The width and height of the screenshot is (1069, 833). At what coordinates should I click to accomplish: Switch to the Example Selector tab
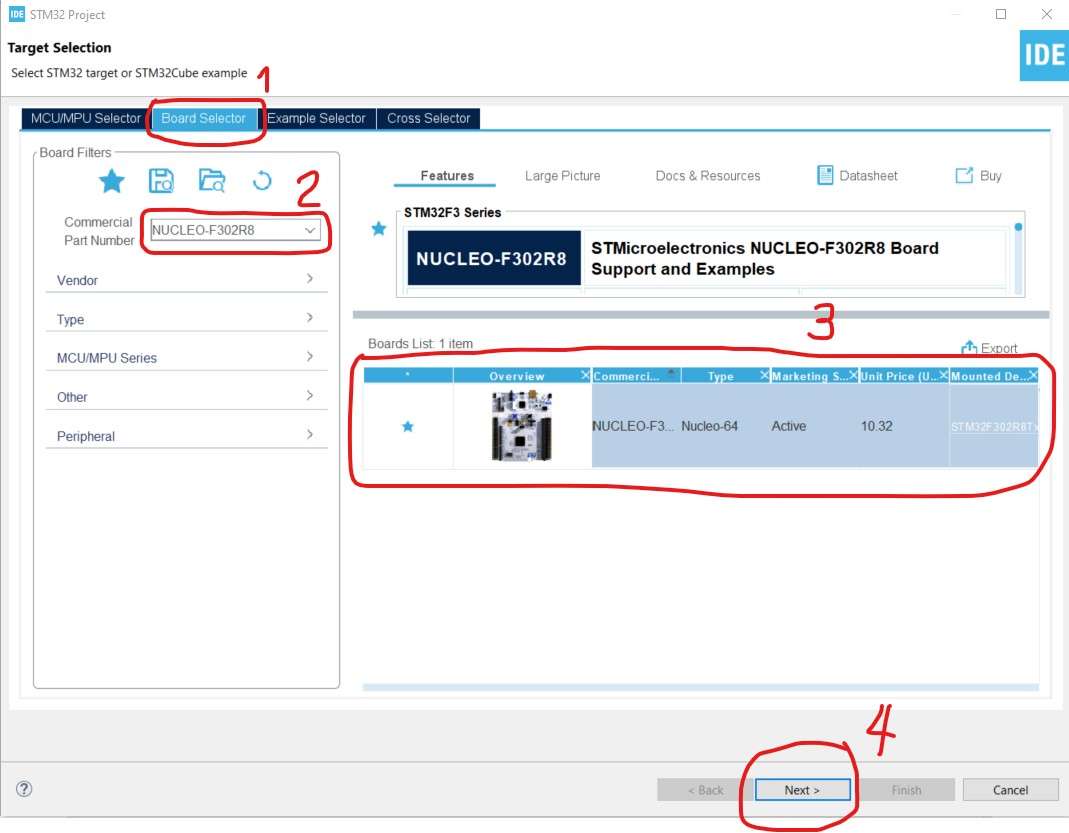[x=316, y=118]
